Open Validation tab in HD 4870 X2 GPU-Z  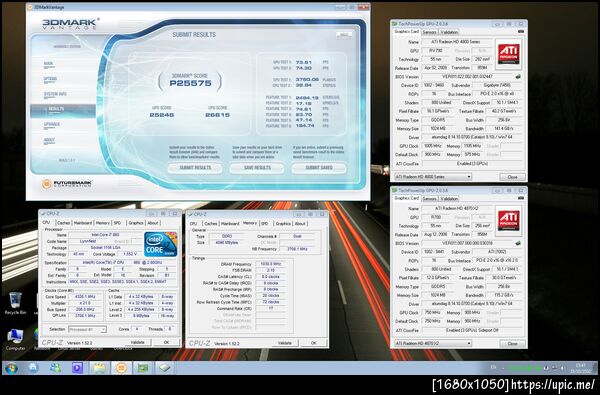449,199
